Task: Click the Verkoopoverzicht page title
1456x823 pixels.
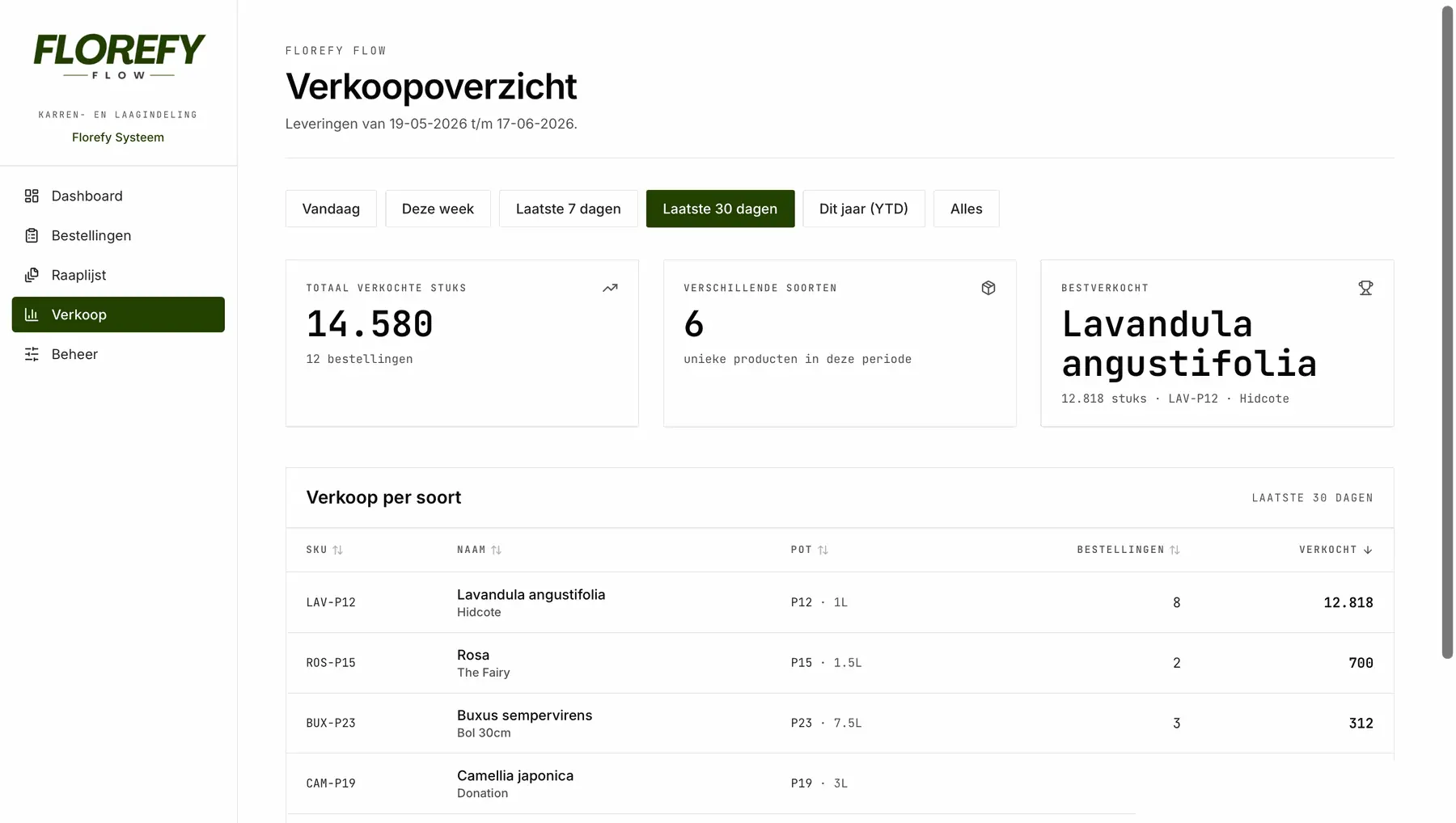Action: click(x=431, y=87)
